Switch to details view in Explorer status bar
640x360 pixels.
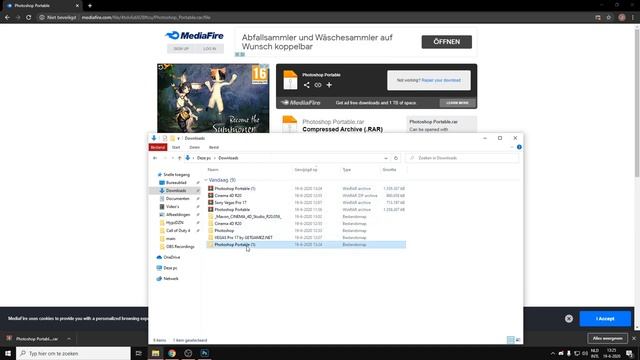(510, 340)
